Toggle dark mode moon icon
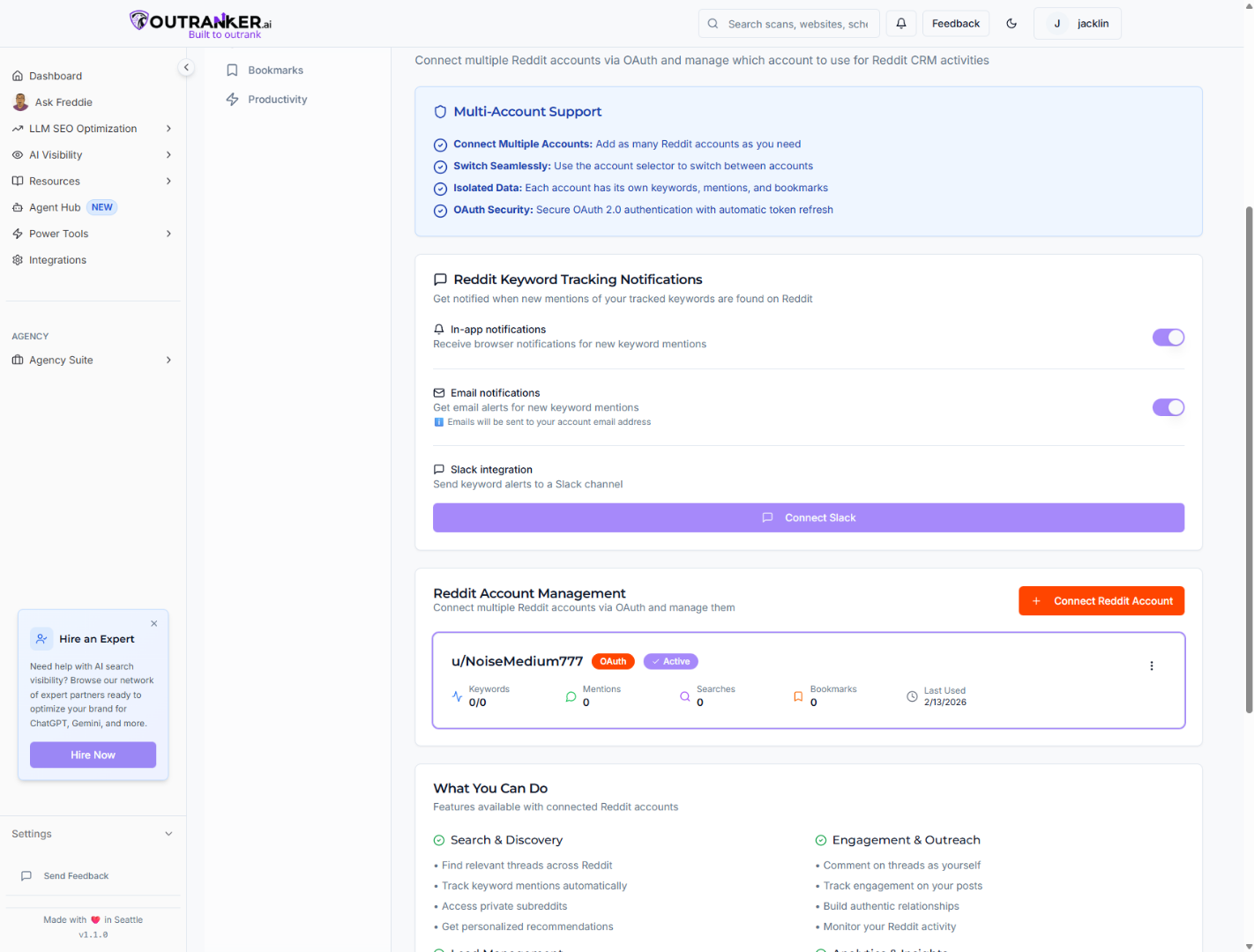 (1011, 24)
